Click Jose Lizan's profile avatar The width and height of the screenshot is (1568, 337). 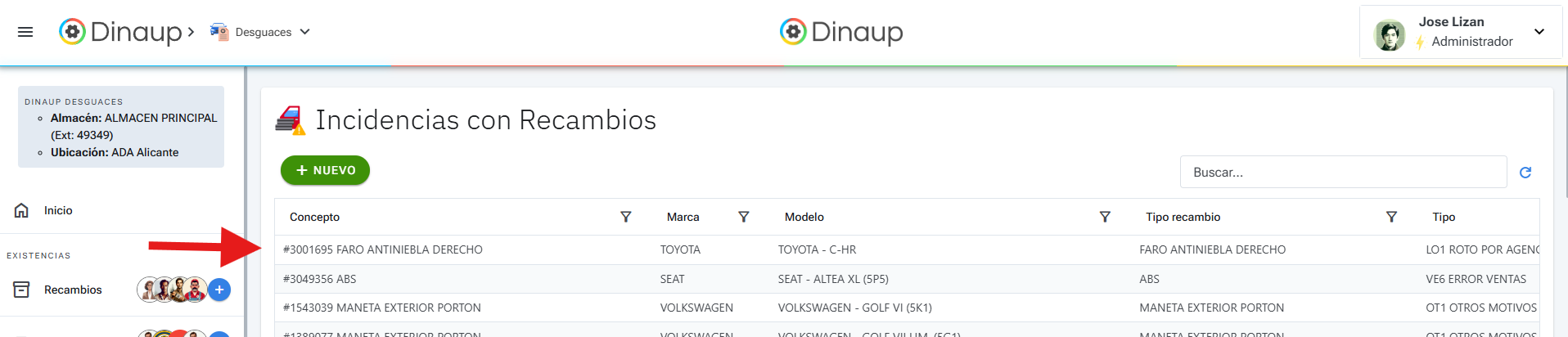point(1389,35)
